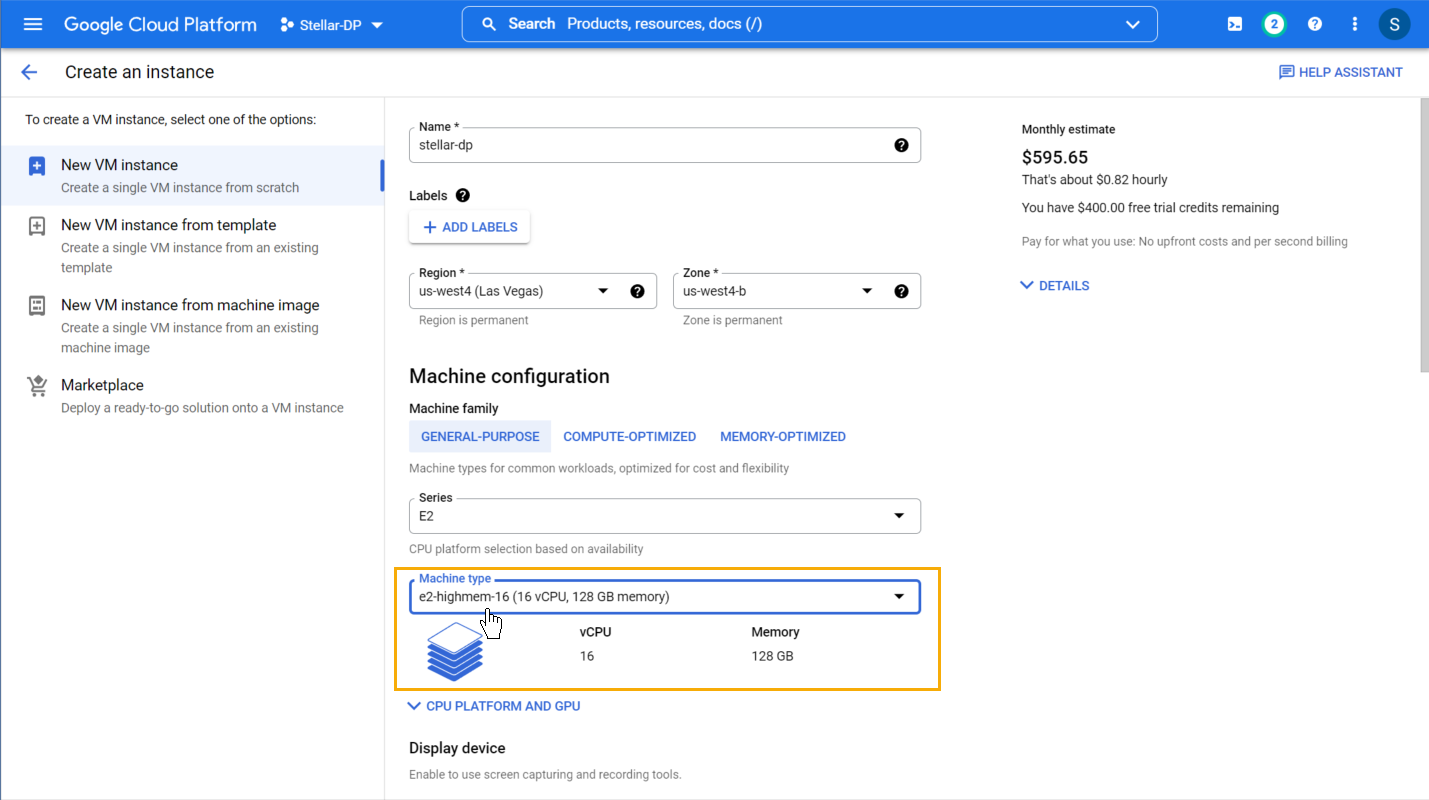Click help icon beside Name field

(901, 145)
